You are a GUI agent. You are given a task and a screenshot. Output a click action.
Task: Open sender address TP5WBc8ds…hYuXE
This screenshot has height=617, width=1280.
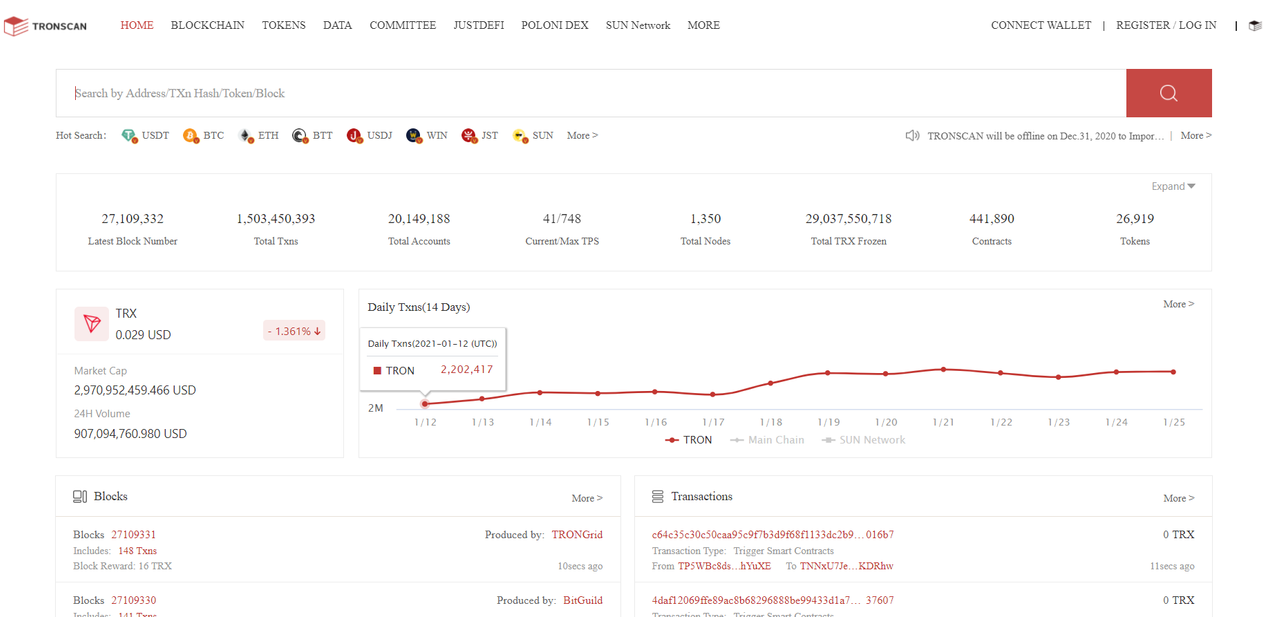pyautogui.click(x=725, y=566)
